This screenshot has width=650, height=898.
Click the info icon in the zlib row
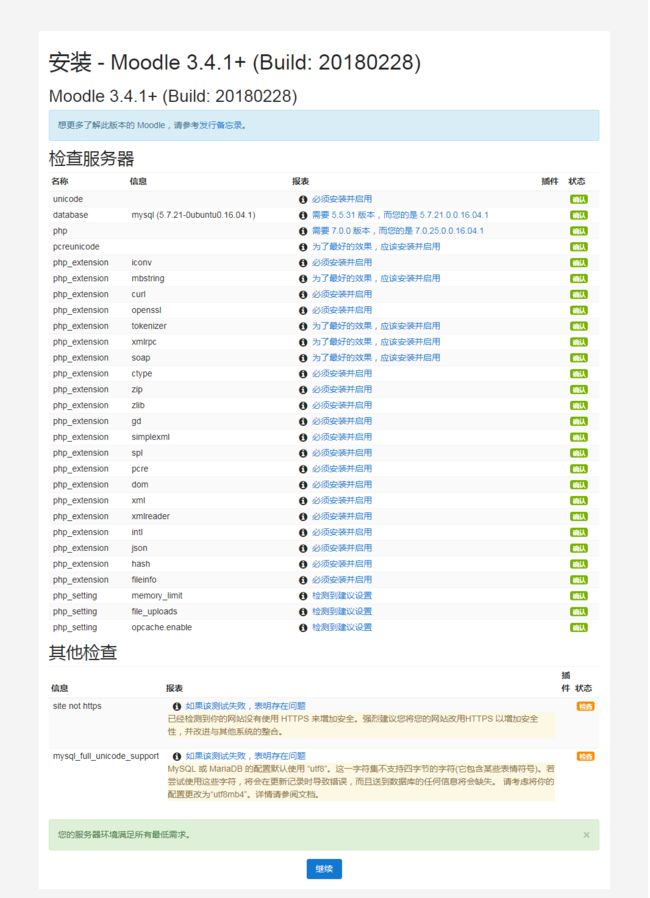303,405
